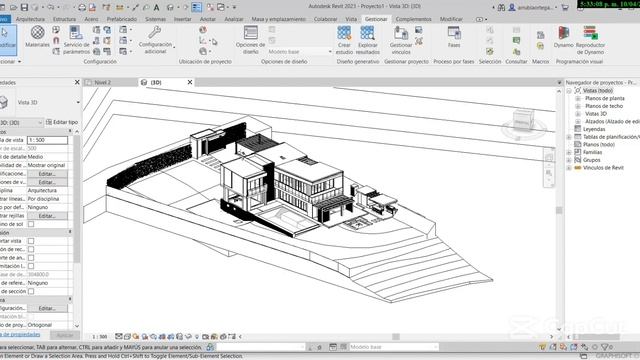Open Servicio de parámetros

tap(76, 40)
